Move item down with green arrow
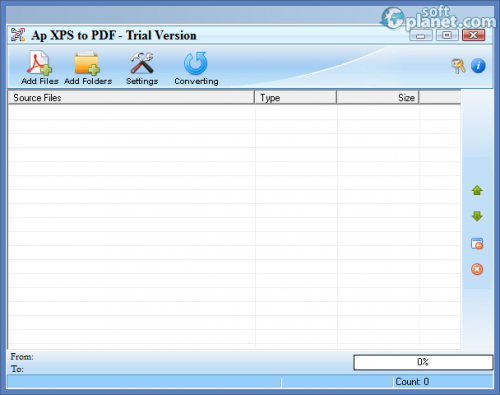The width and height of the screenshot is (500, 395). pos(477,216)
